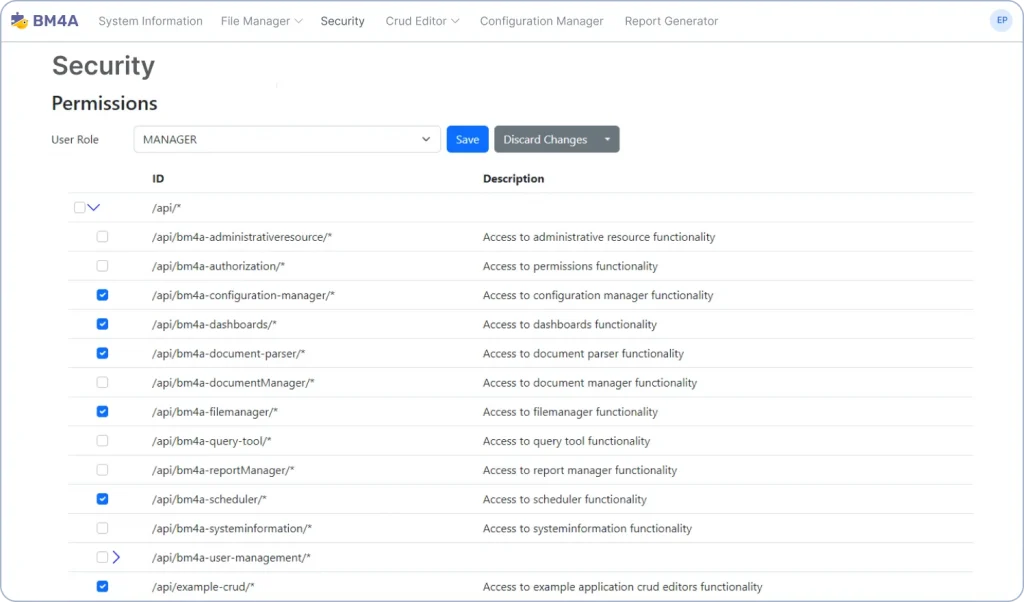This screenshot has width=1024, height=602.
Task: Click 'Access to permissions functionality' description
Action: pyautogui.click(x=570, y=266)
